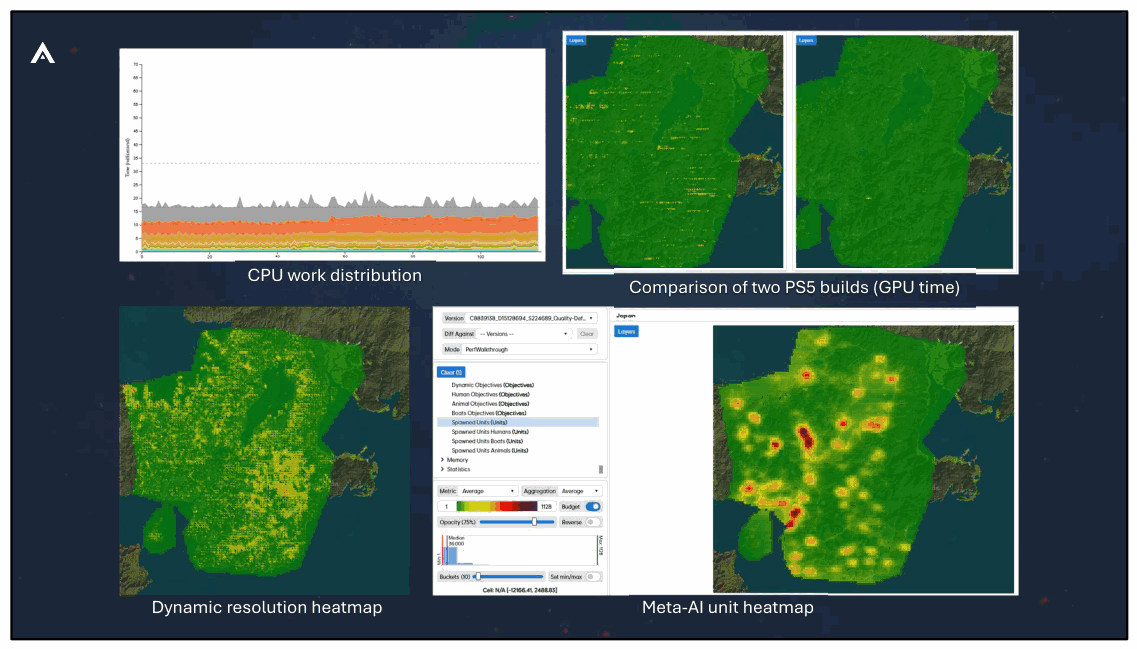Click Layers button on left PS5 build map
The height and width of the screenshot is (649, 1137).
576,41
